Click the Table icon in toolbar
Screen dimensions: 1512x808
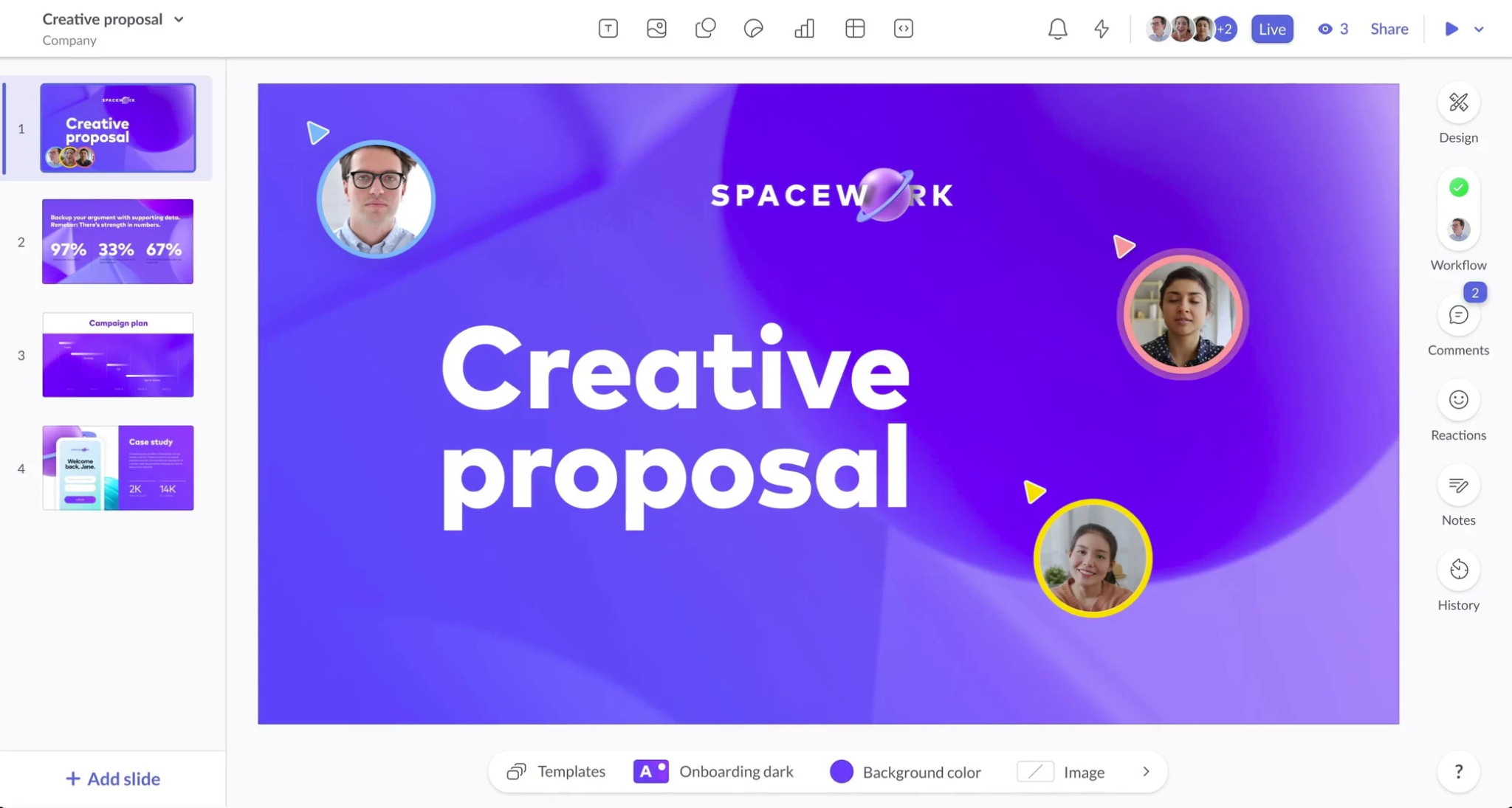click(854, 29)
